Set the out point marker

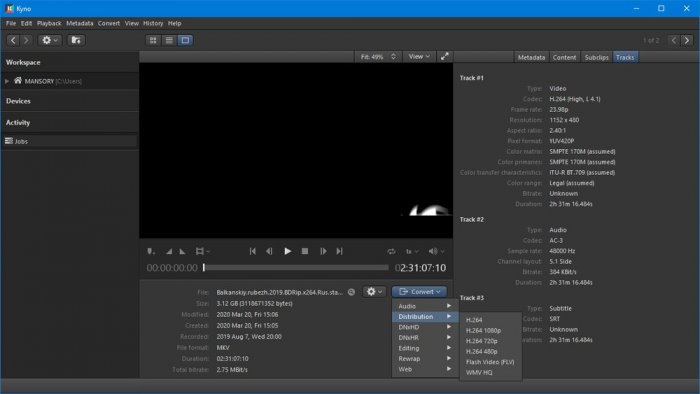[x=183, y=252]
